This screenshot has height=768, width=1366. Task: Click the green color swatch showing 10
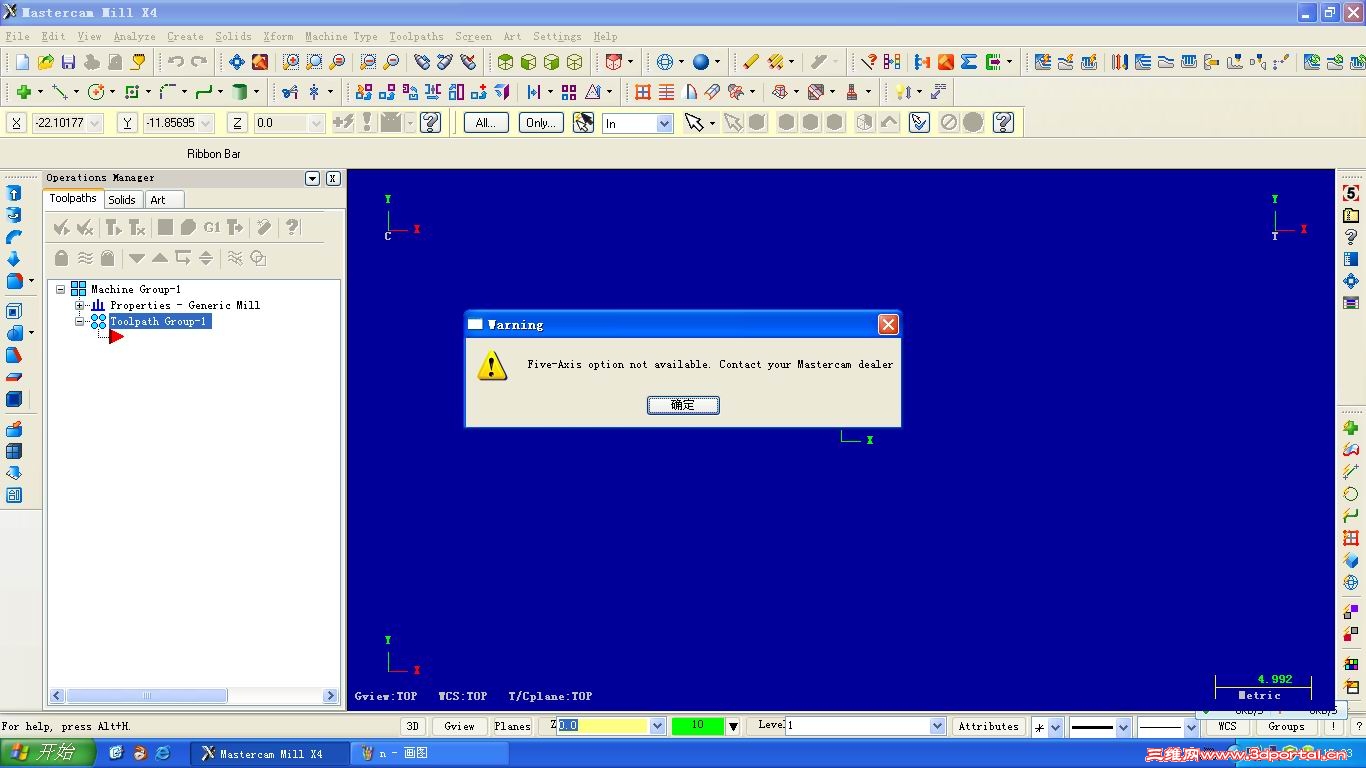(698, 726)
